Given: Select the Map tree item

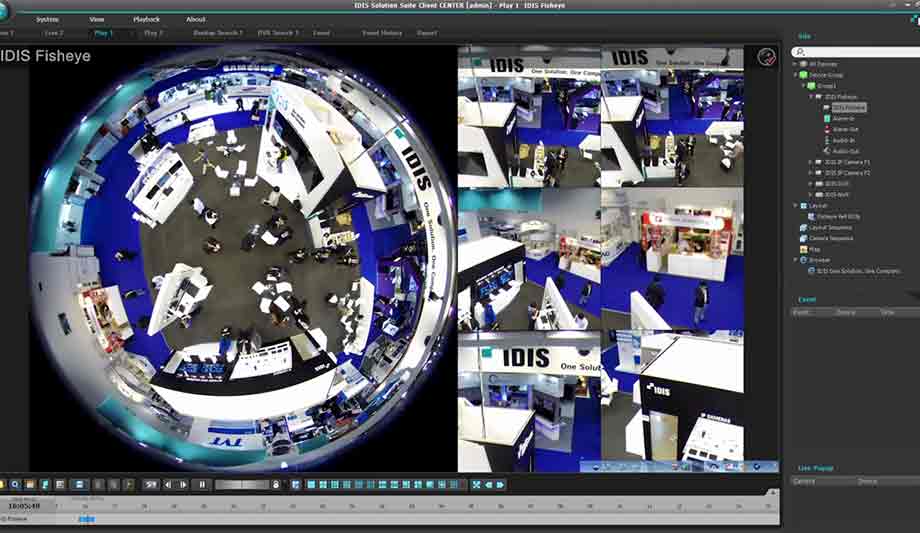Looking at the screenshot, I should pos(814,249).
